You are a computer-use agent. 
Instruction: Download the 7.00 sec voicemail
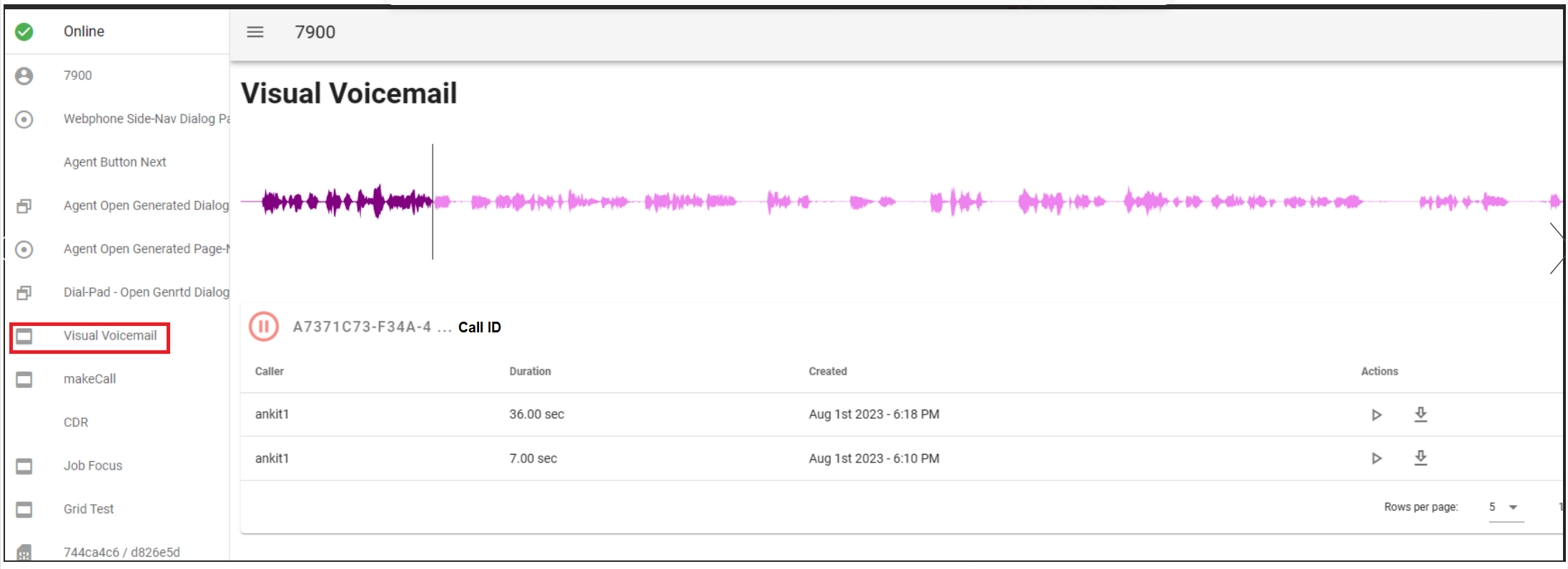(x=1421, y=458)
